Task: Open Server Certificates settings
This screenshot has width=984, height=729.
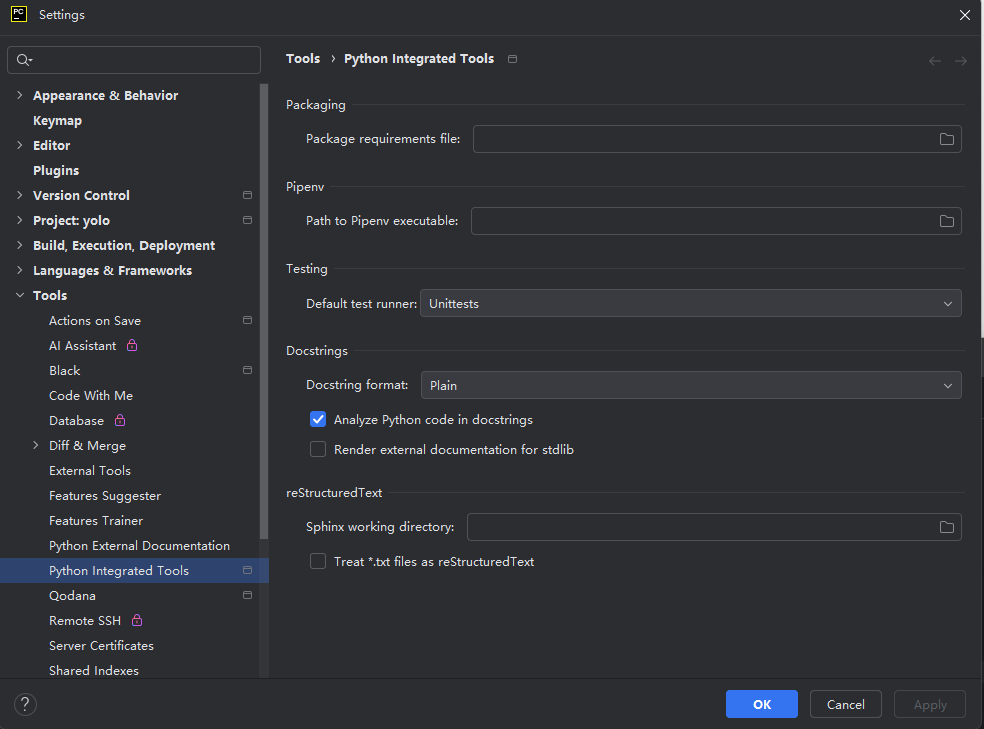Action: tap(101, 646)
